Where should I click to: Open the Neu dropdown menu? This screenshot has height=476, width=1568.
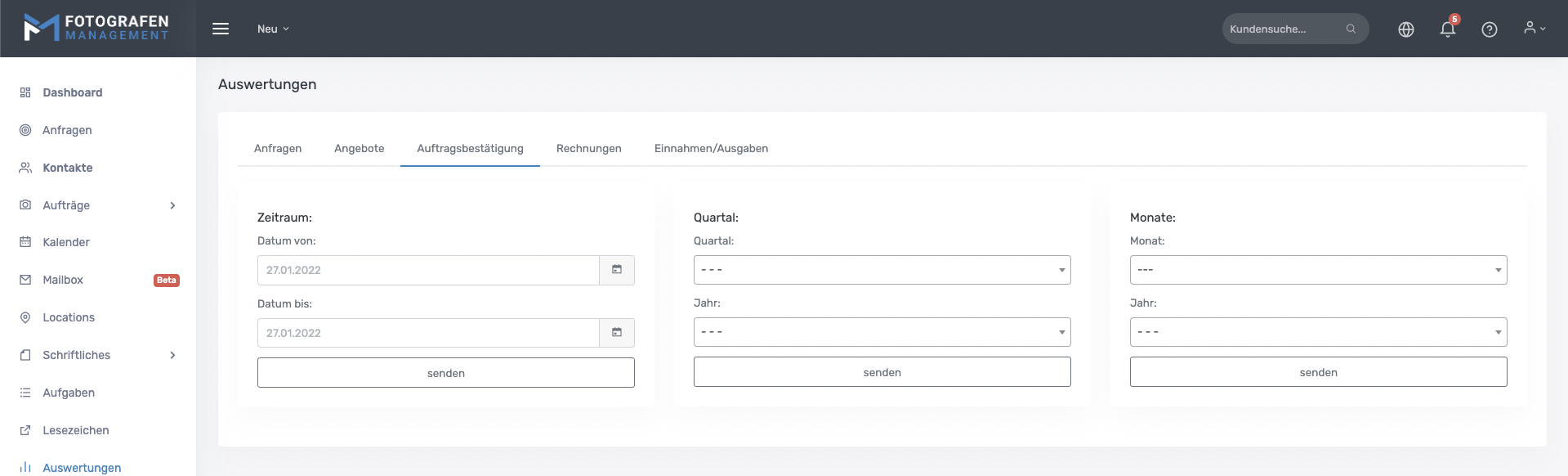tap(273, 29)
